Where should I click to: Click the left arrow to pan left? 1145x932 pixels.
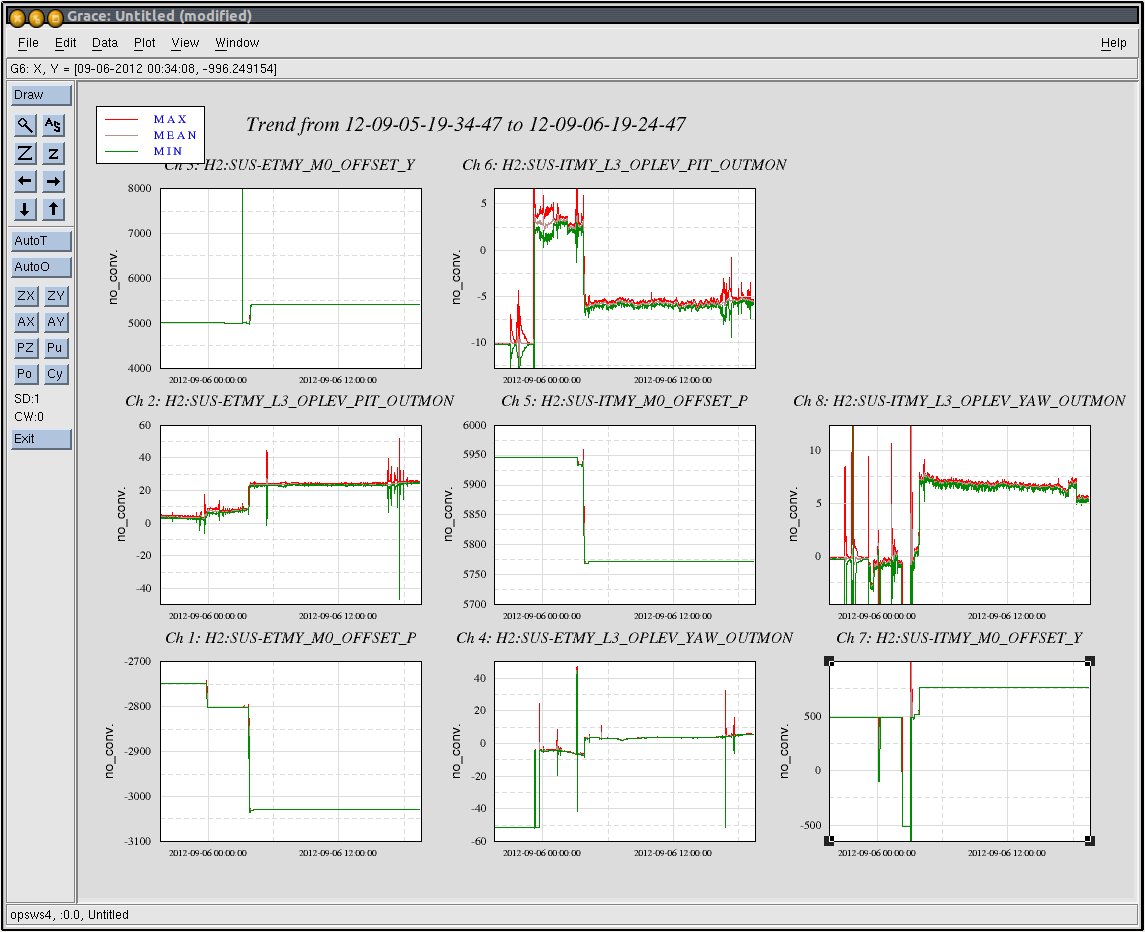coord(26,181)
